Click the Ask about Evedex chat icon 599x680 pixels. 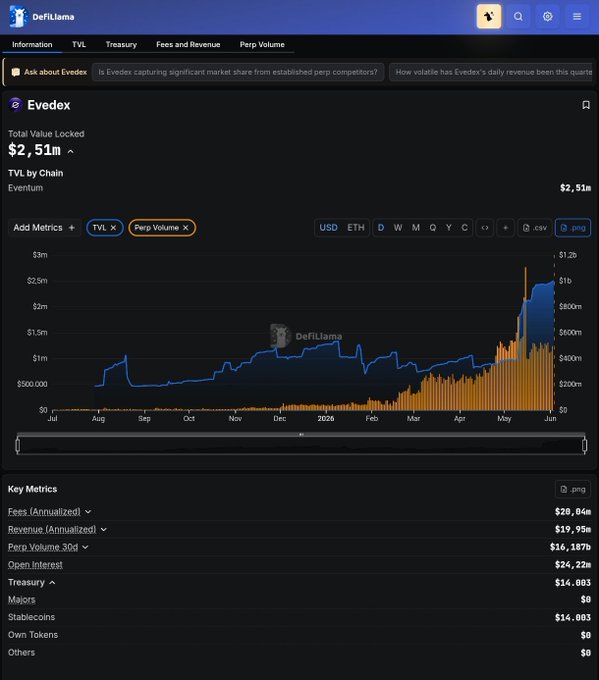point(15,72)
